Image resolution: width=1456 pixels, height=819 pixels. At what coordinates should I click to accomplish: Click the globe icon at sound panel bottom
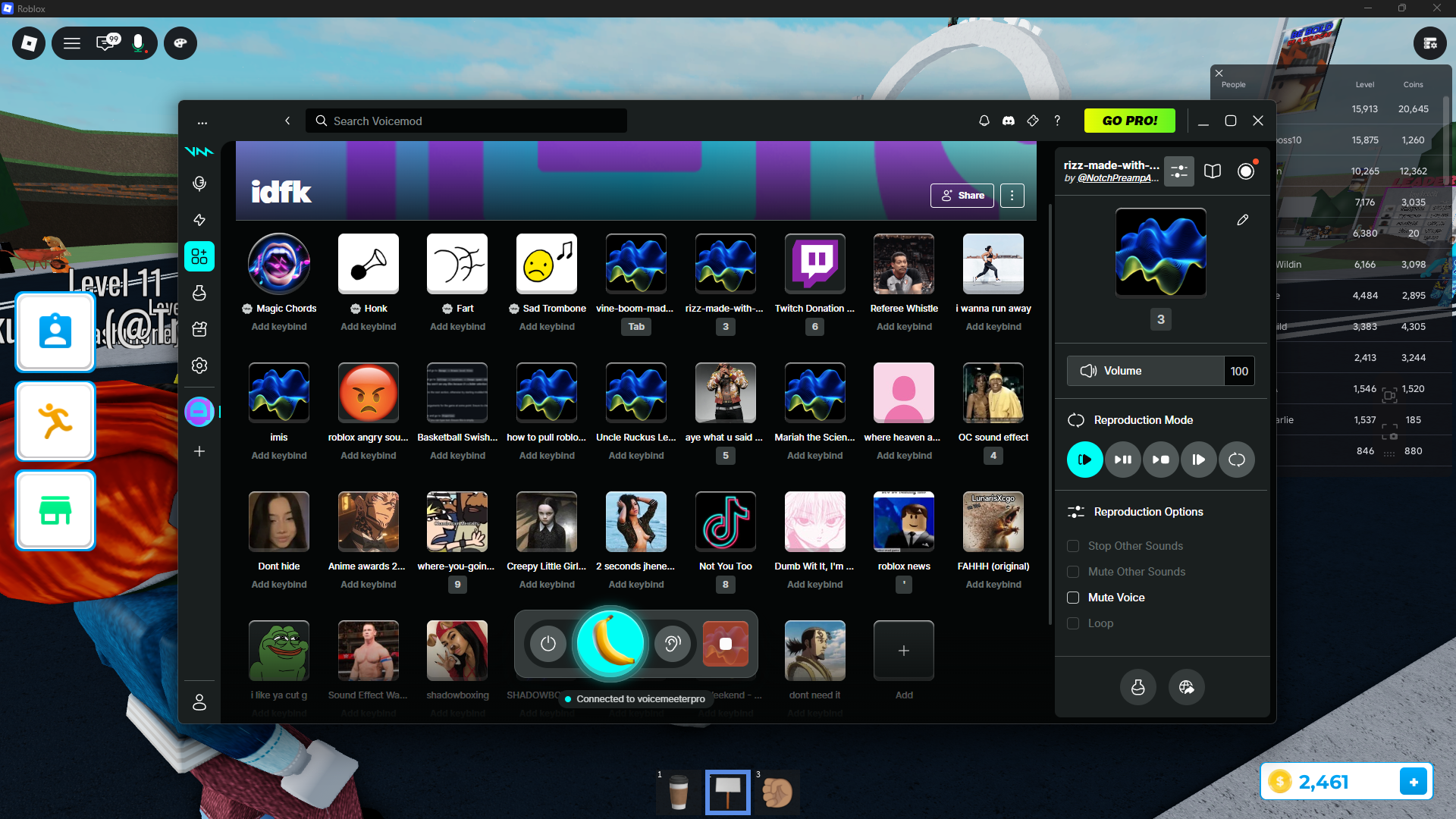coord(1187,687)
